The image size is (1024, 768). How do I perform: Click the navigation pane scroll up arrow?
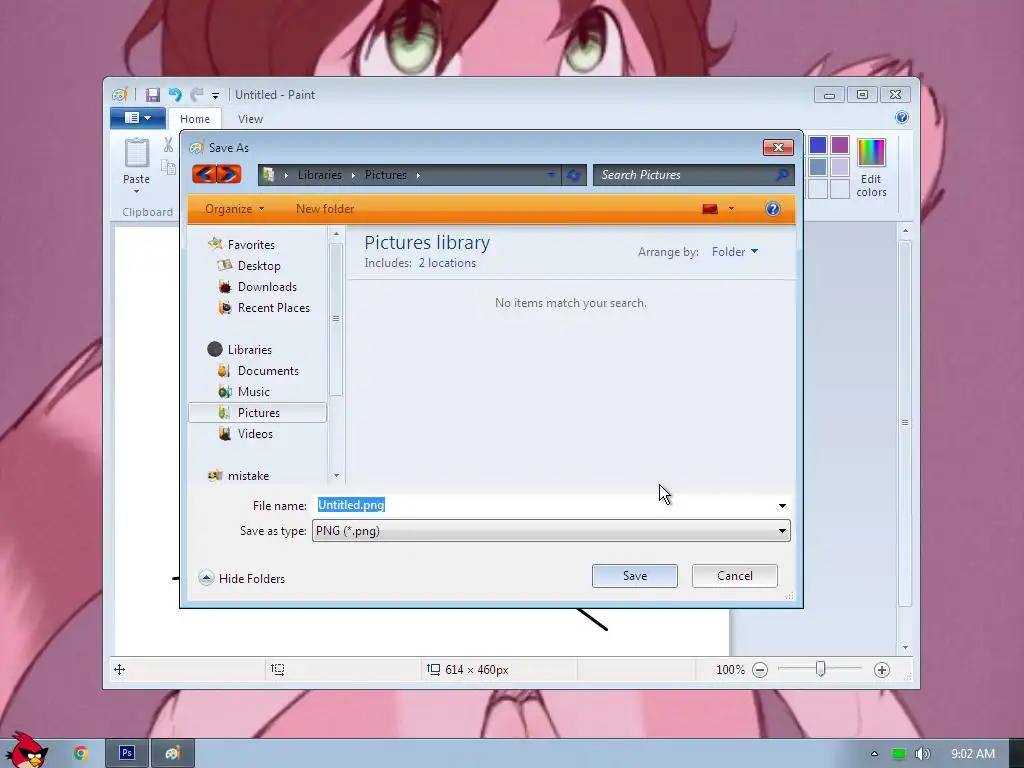[336, 233]
